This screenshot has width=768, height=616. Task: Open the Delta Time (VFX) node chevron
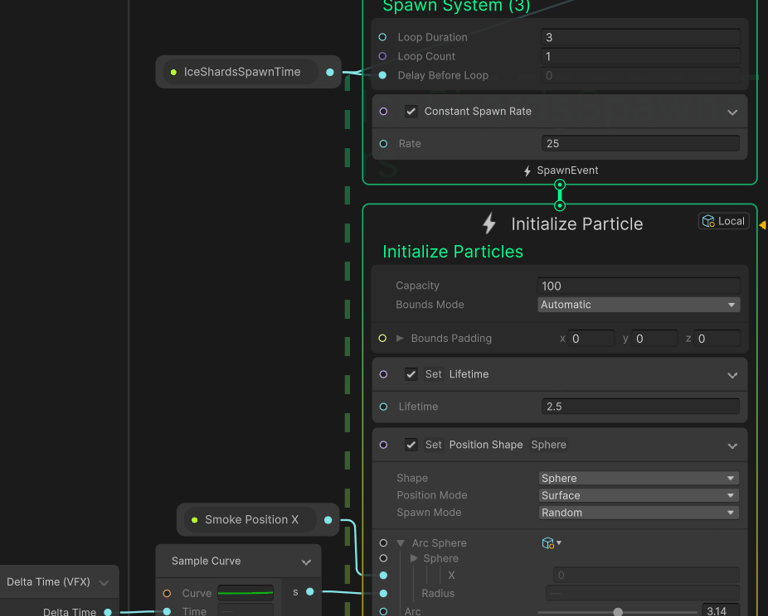104,583
